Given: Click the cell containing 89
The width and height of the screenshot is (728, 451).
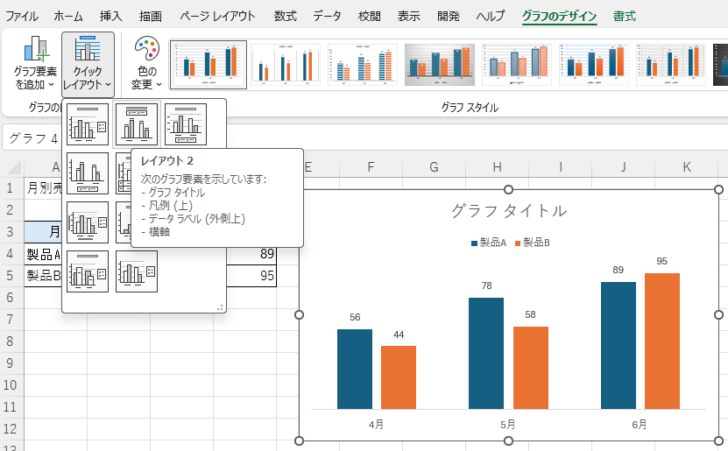Looking at the screenshot, I should [x=252, y=254].
